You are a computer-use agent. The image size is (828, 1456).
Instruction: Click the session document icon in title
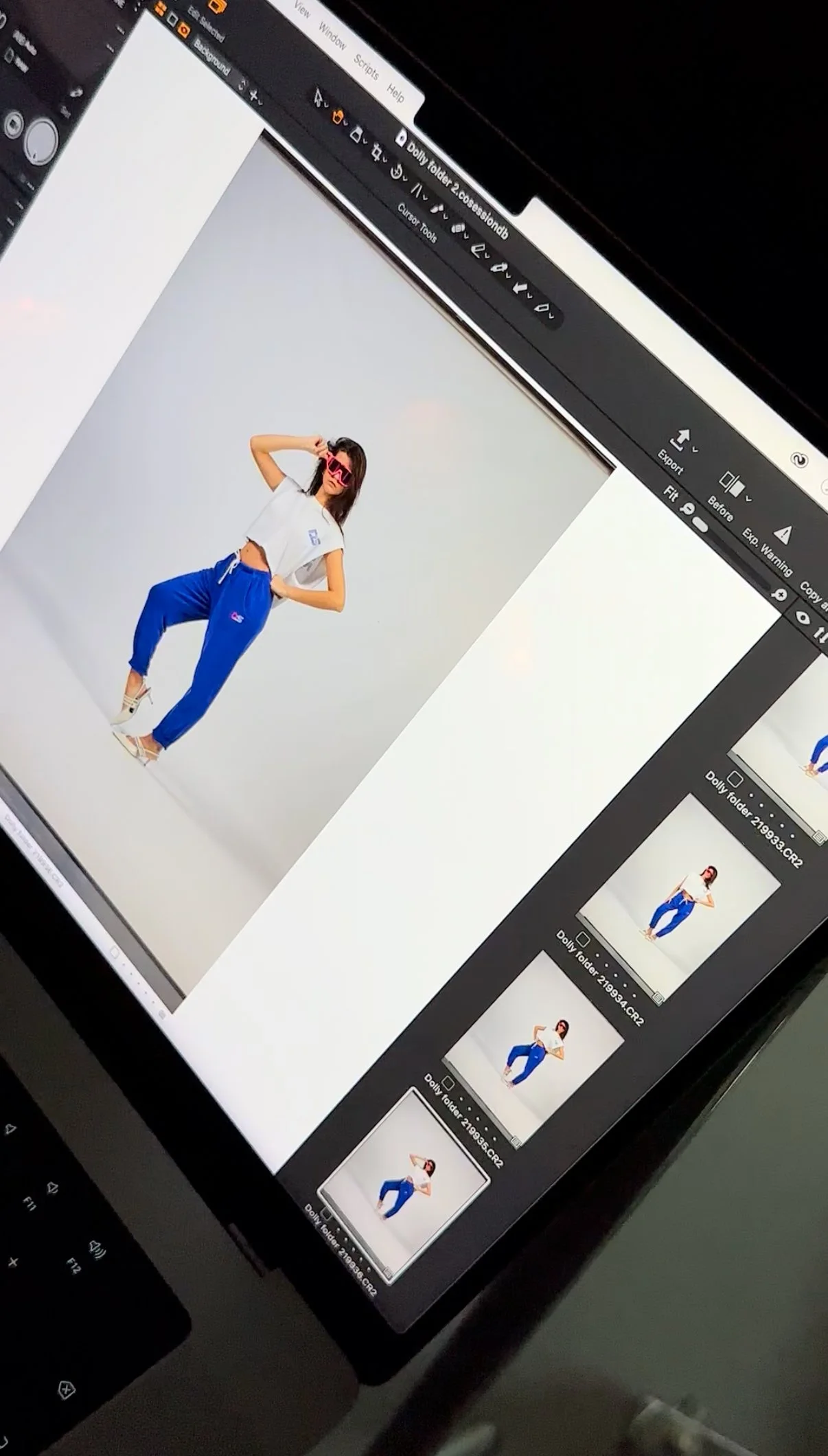(400, 137)
